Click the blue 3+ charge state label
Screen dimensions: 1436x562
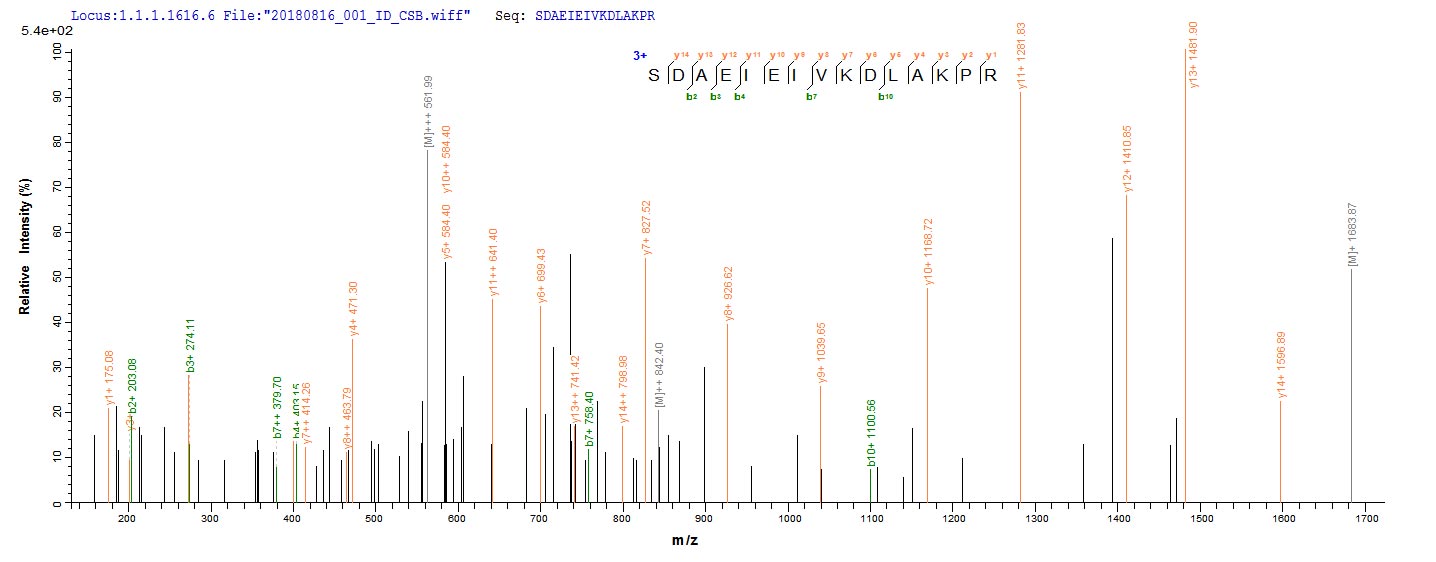(x=640, y=56)
